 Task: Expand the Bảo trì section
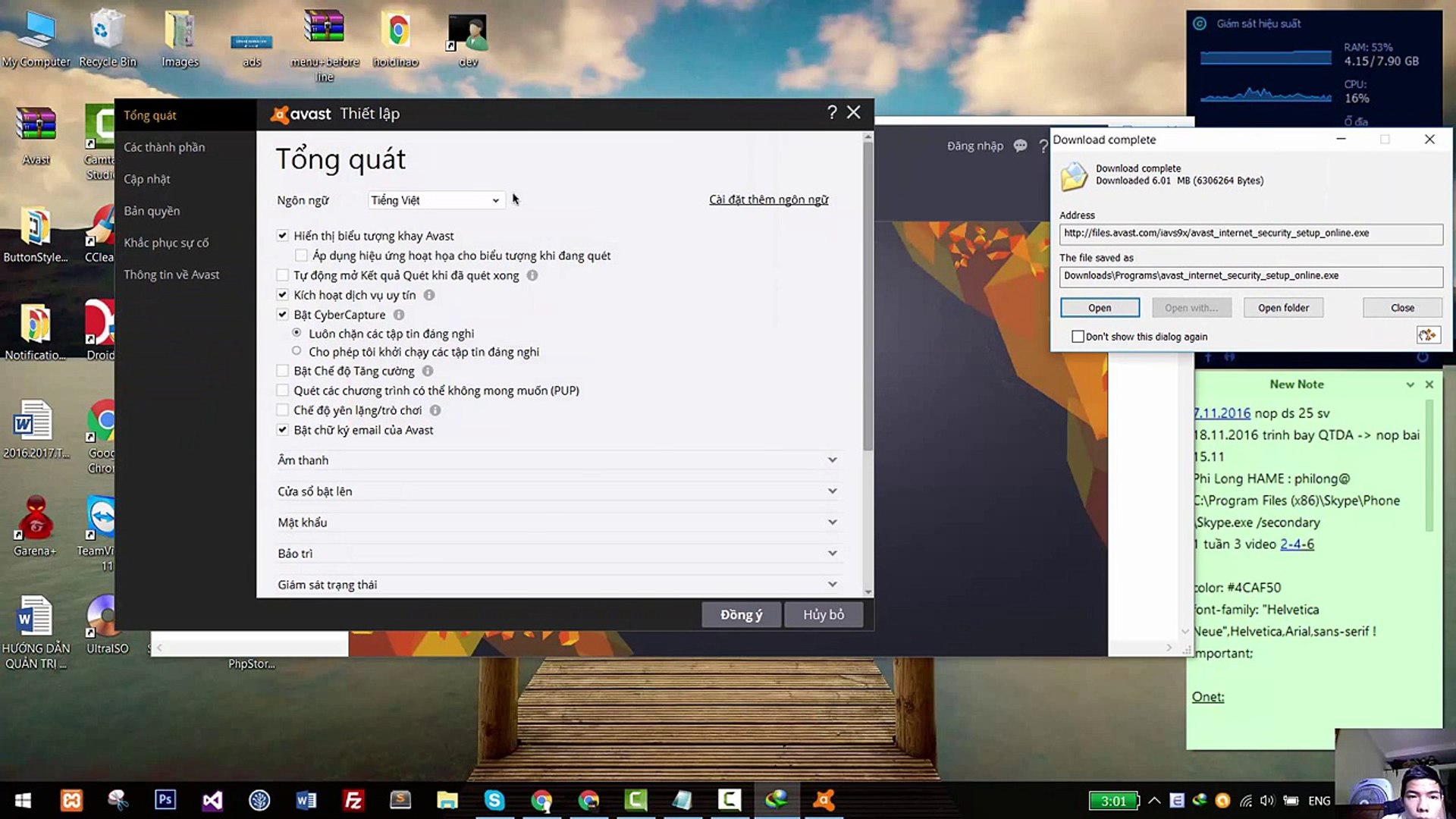(x=558, y=554)
